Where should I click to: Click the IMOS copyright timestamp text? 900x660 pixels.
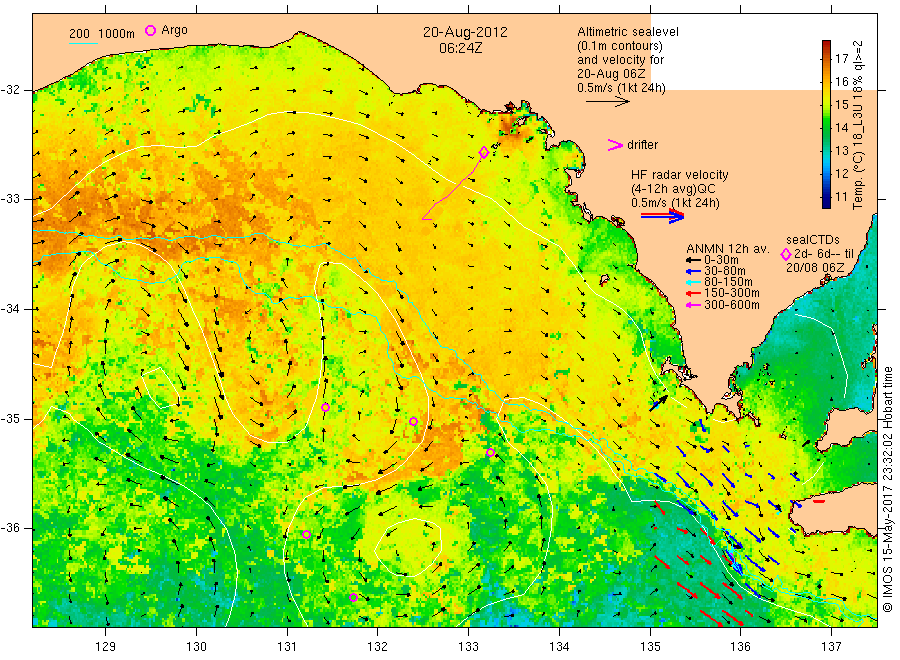click(887, 490)
